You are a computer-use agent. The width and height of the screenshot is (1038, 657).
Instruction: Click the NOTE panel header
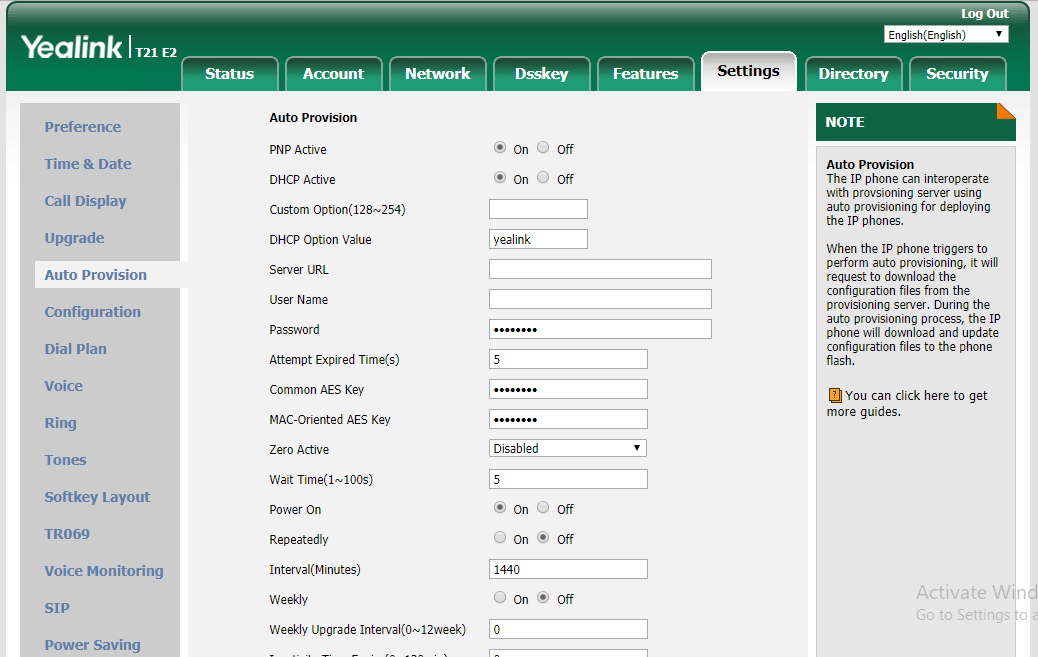point(916,122)
